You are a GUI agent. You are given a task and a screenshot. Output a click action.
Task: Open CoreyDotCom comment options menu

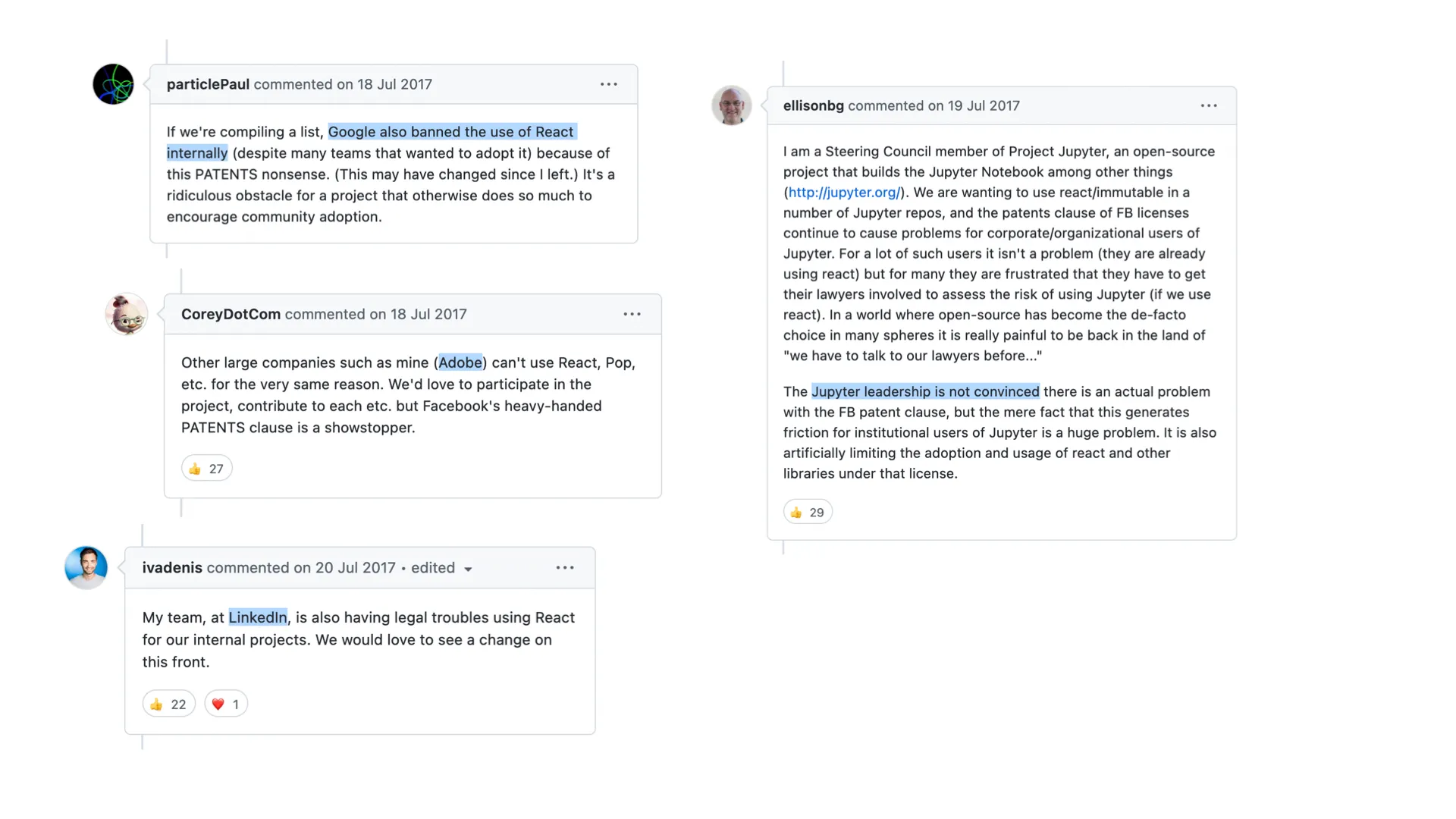(632, 314)
